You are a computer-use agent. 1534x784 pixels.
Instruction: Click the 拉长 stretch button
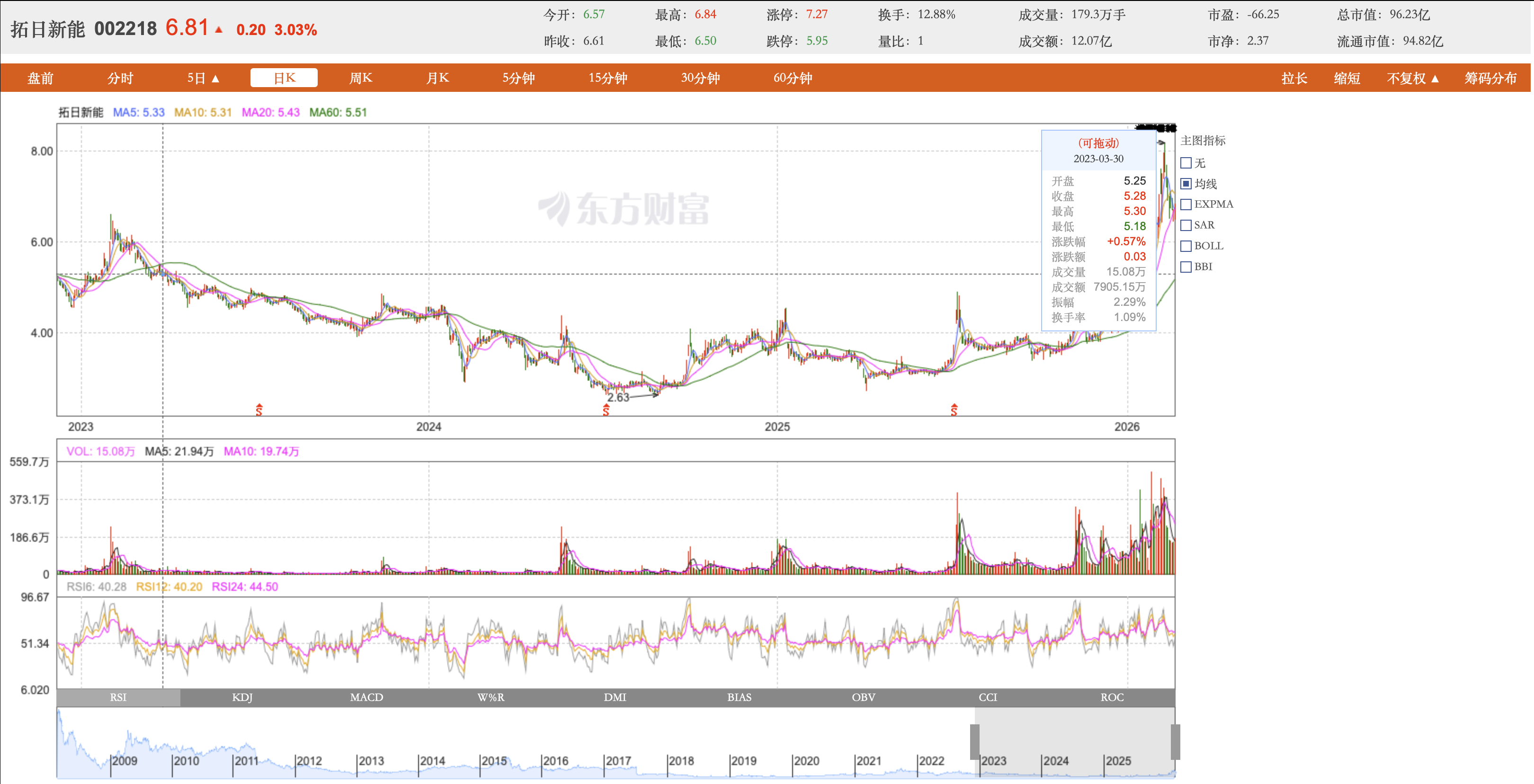pyautogui.click(x=1293, y=79)
